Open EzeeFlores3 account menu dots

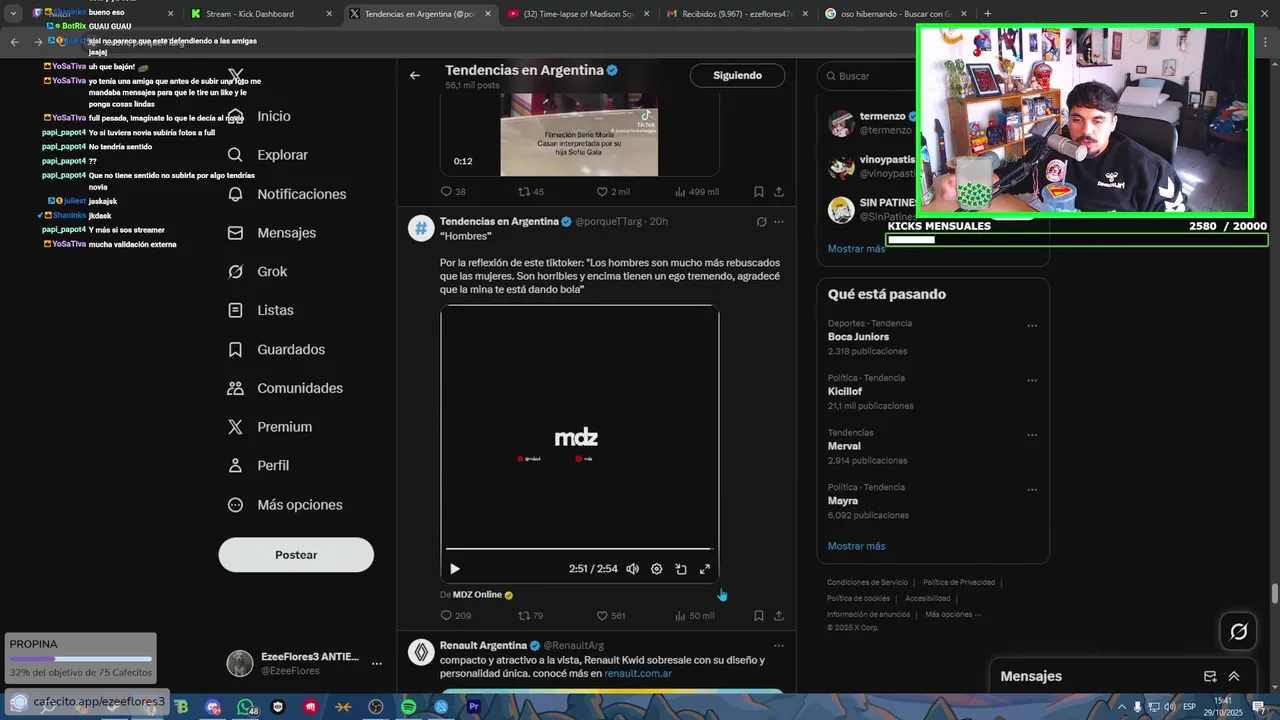point(377,663)
